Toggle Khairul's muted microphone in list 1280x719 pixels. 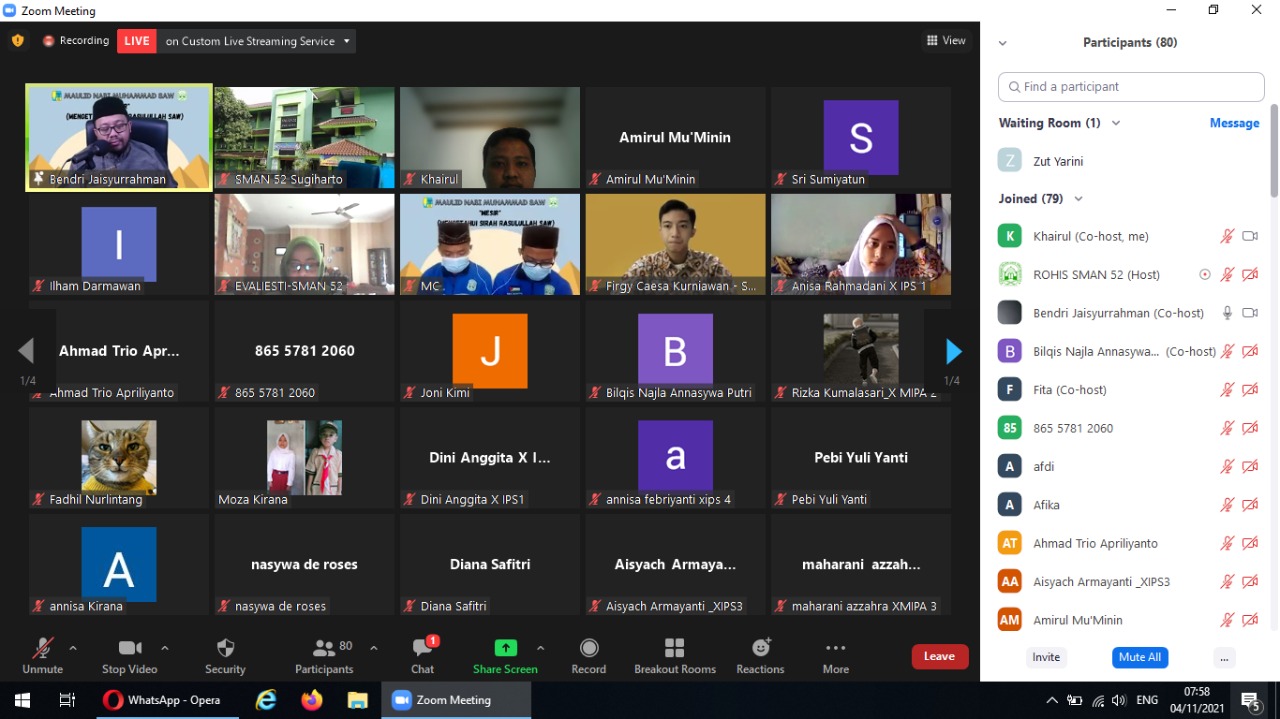click(x=1227, y=237)
